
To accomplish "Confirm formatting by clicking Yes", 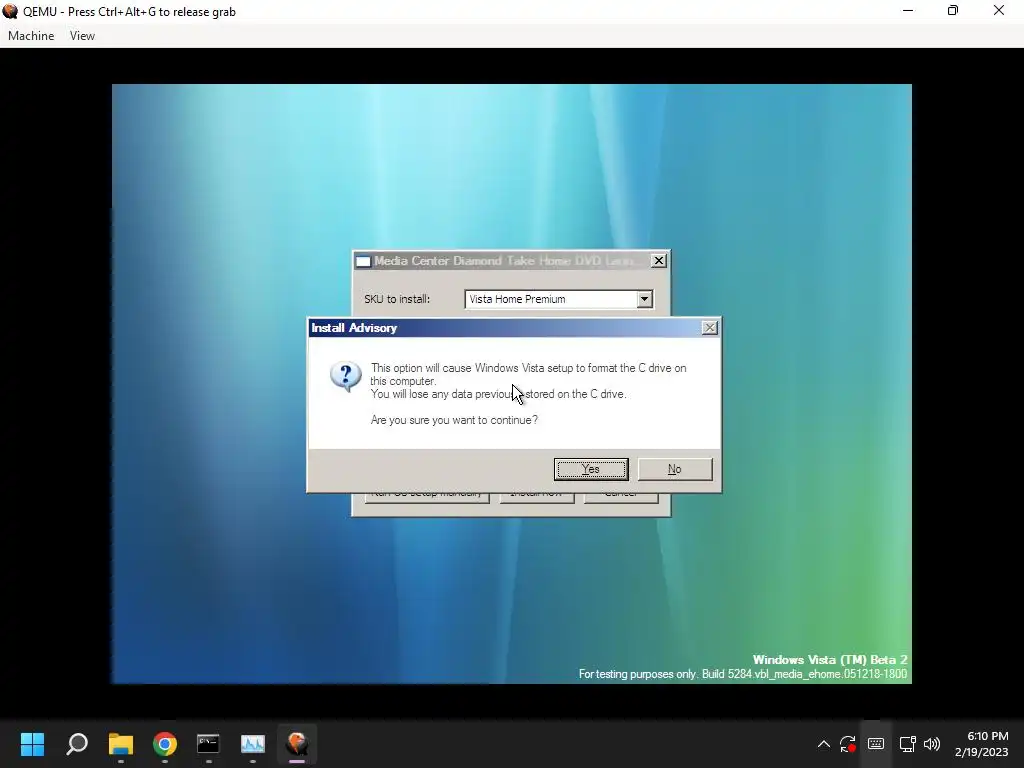I will click(591, 469).
